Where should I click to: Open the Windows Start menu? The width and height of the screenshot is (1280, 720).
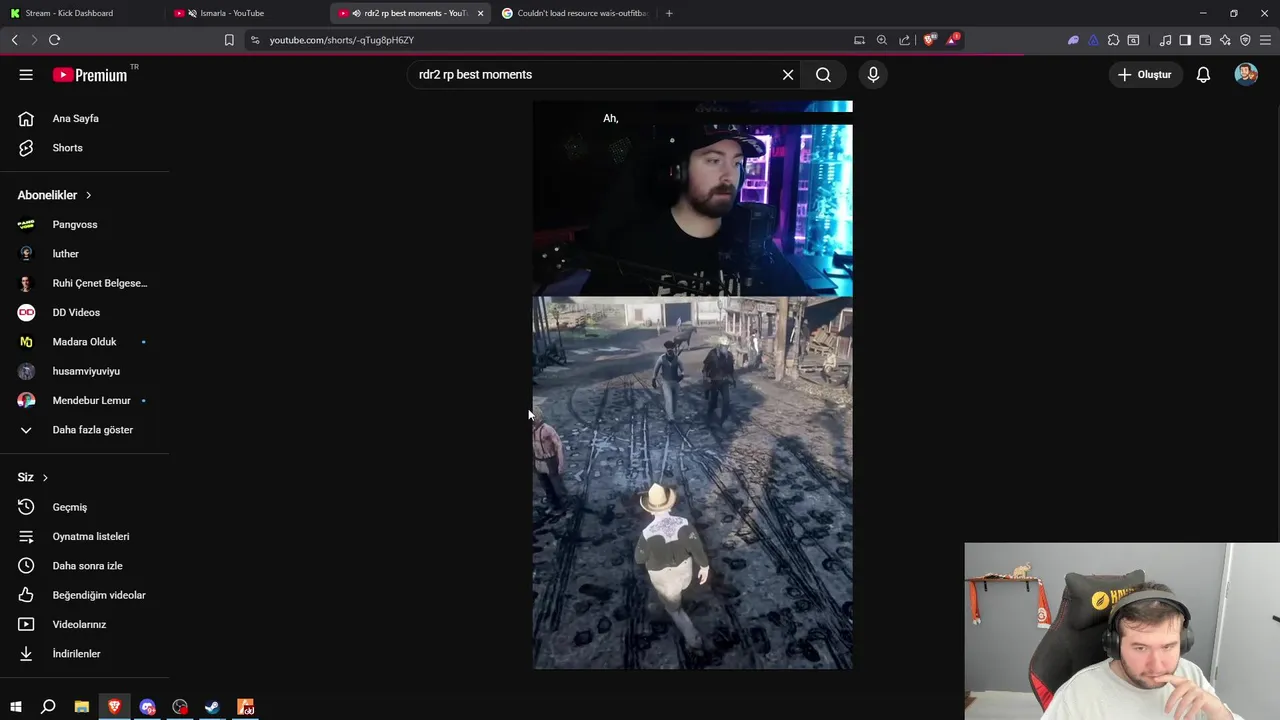15,707
